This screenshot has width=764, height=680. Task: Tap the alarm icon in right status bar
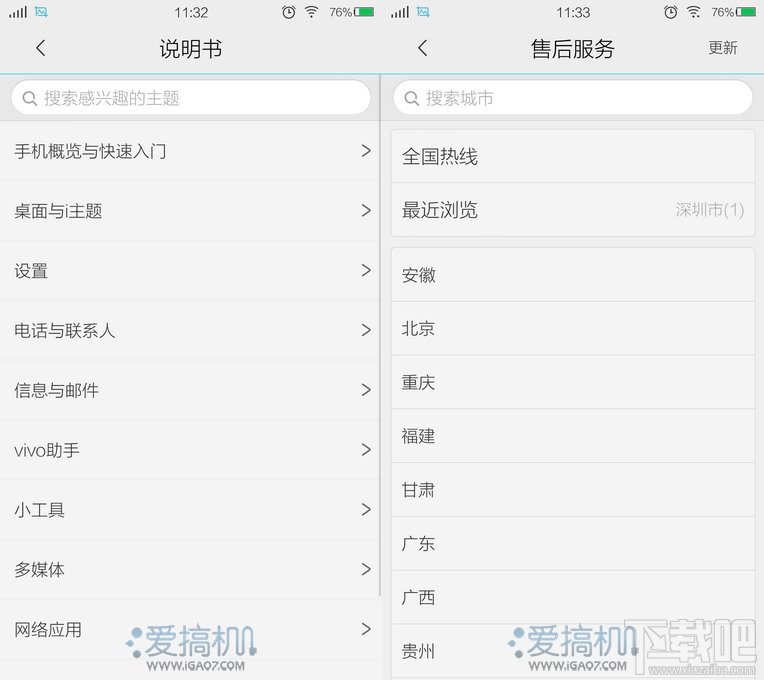670,12
